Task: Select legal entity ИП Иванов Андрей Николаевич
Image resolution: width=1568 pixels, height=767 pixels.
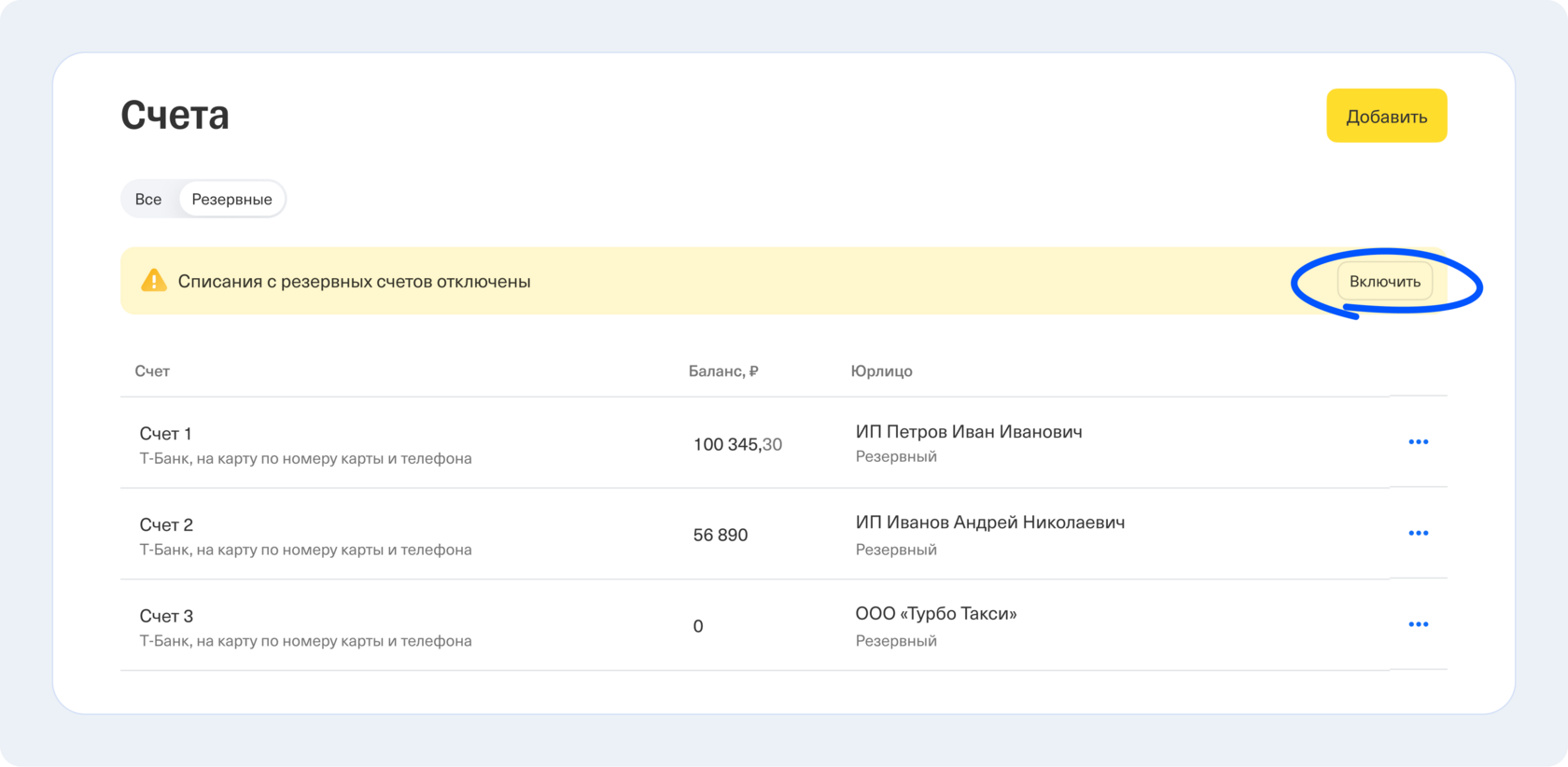Action: pos(989,523)
